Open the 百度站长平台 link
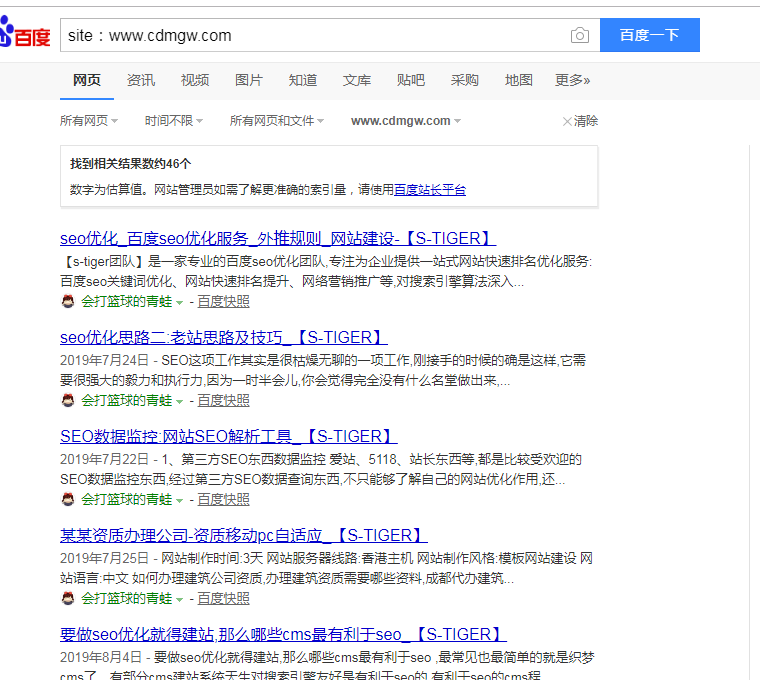This screenshot has height=680, width=760. [x=430, y=190]
